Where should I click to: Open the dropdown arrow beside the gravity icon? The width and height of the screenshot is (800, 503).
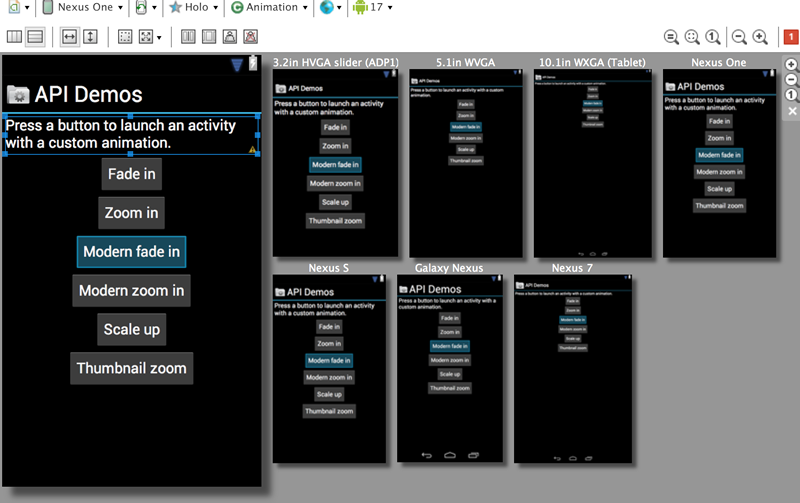159,37
